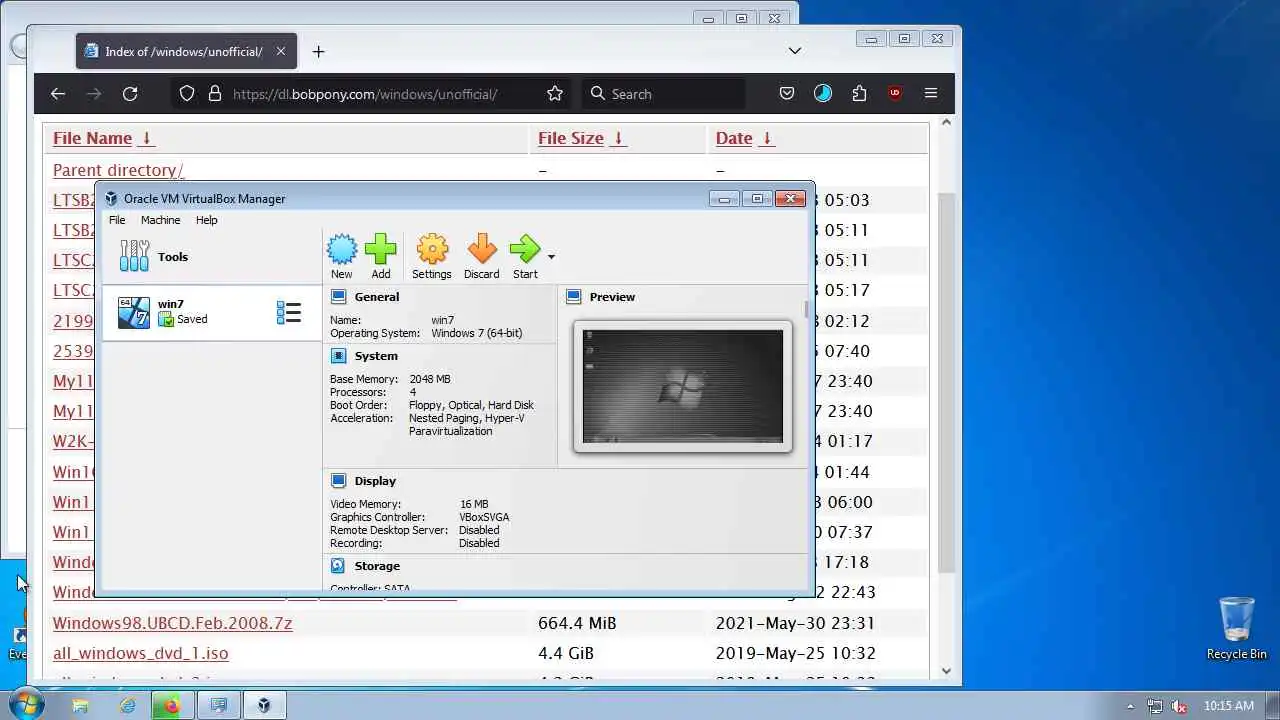1280x720 pixels.
Task: Bookmark this page with the star
Action: tap(555, 94)
